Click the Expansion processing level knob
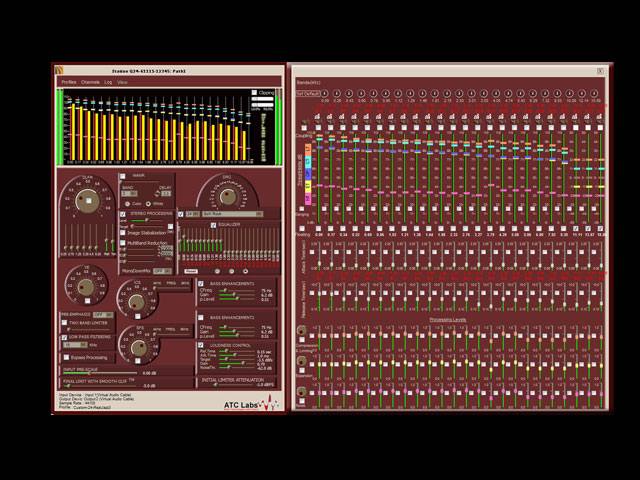Viewport: 640px width, 480px height. [302, 361]
